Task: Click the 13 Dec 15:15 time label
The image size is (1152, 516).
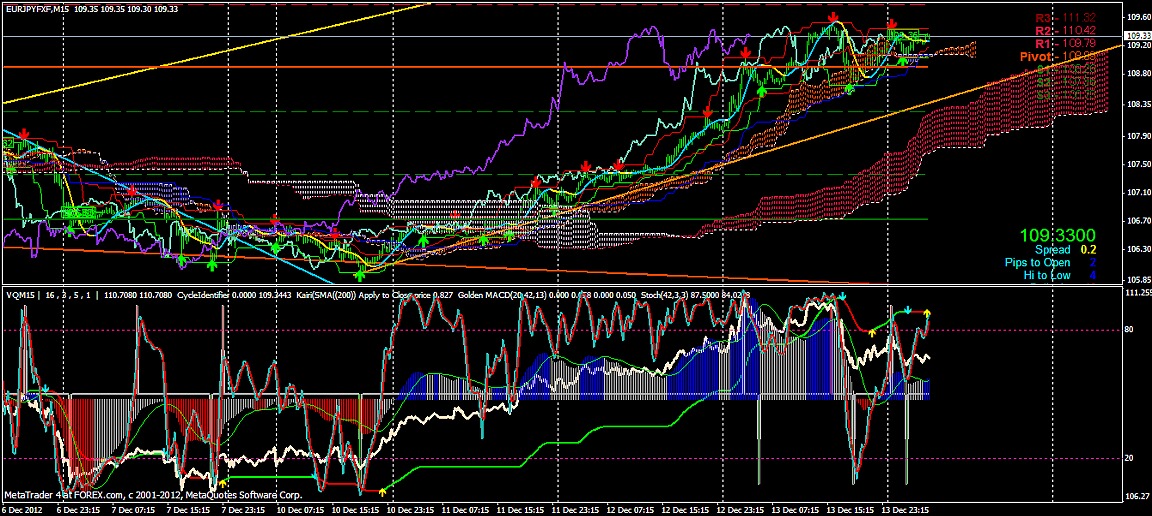Action: 850,509
